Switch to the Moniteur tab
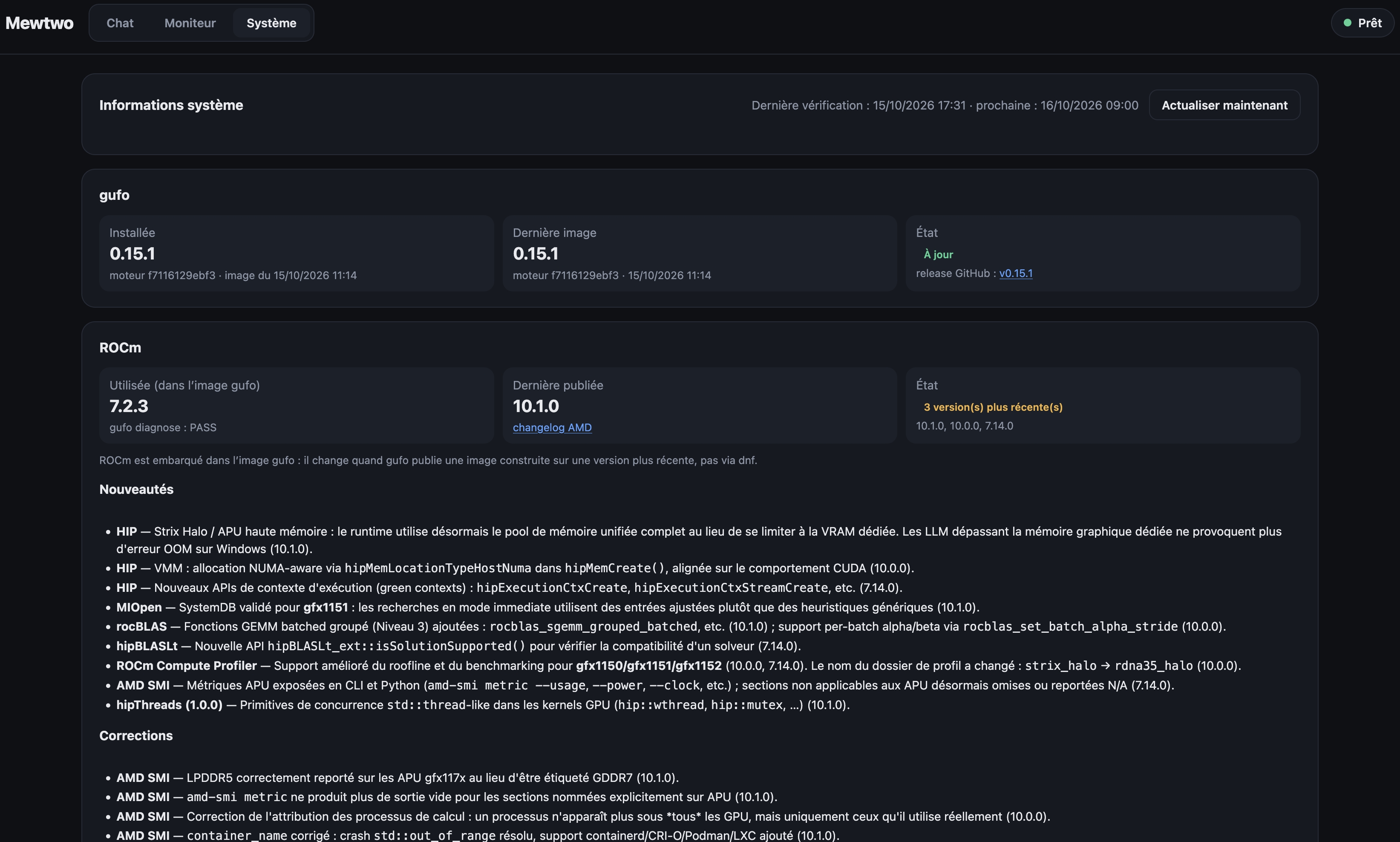The image size is (1400, 842). click(x=190, y=23)
